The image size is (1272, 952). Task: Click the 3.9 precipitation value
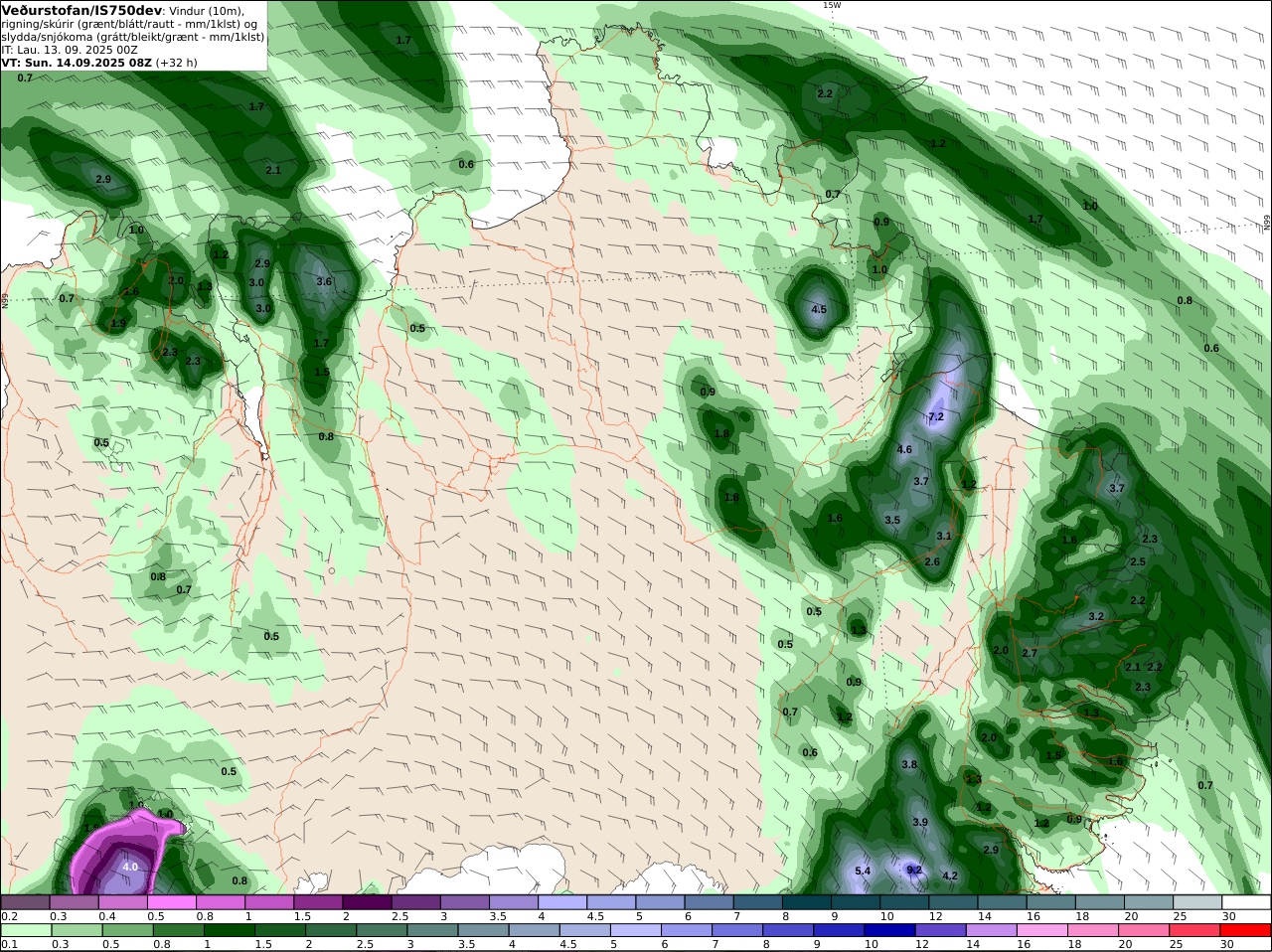click(x=920, y=822)
